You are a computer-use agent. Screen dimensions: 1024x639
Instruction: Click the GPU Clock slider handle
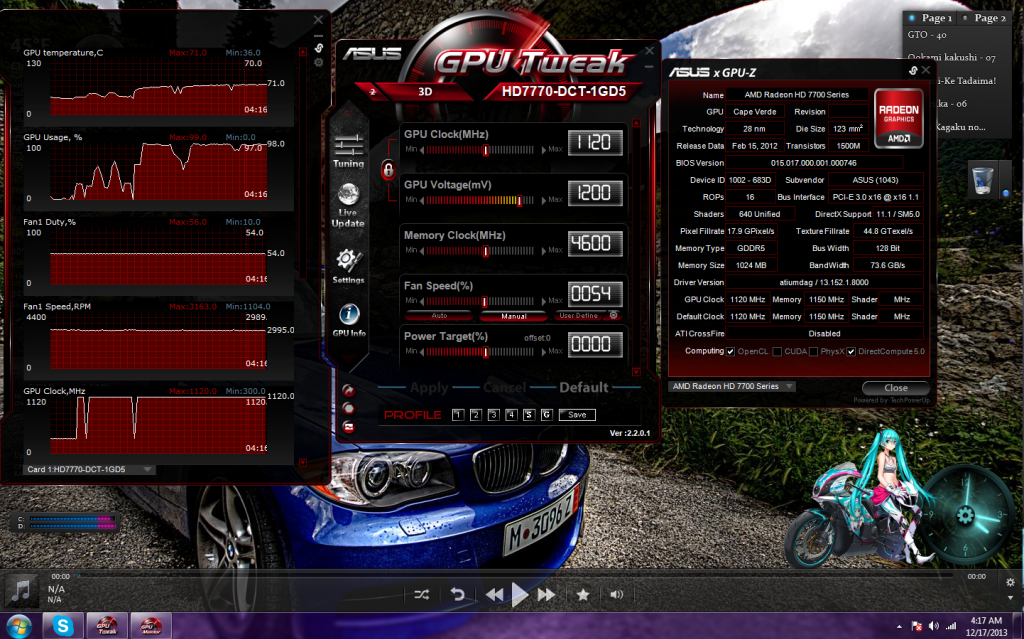click(x=486, y=150)
